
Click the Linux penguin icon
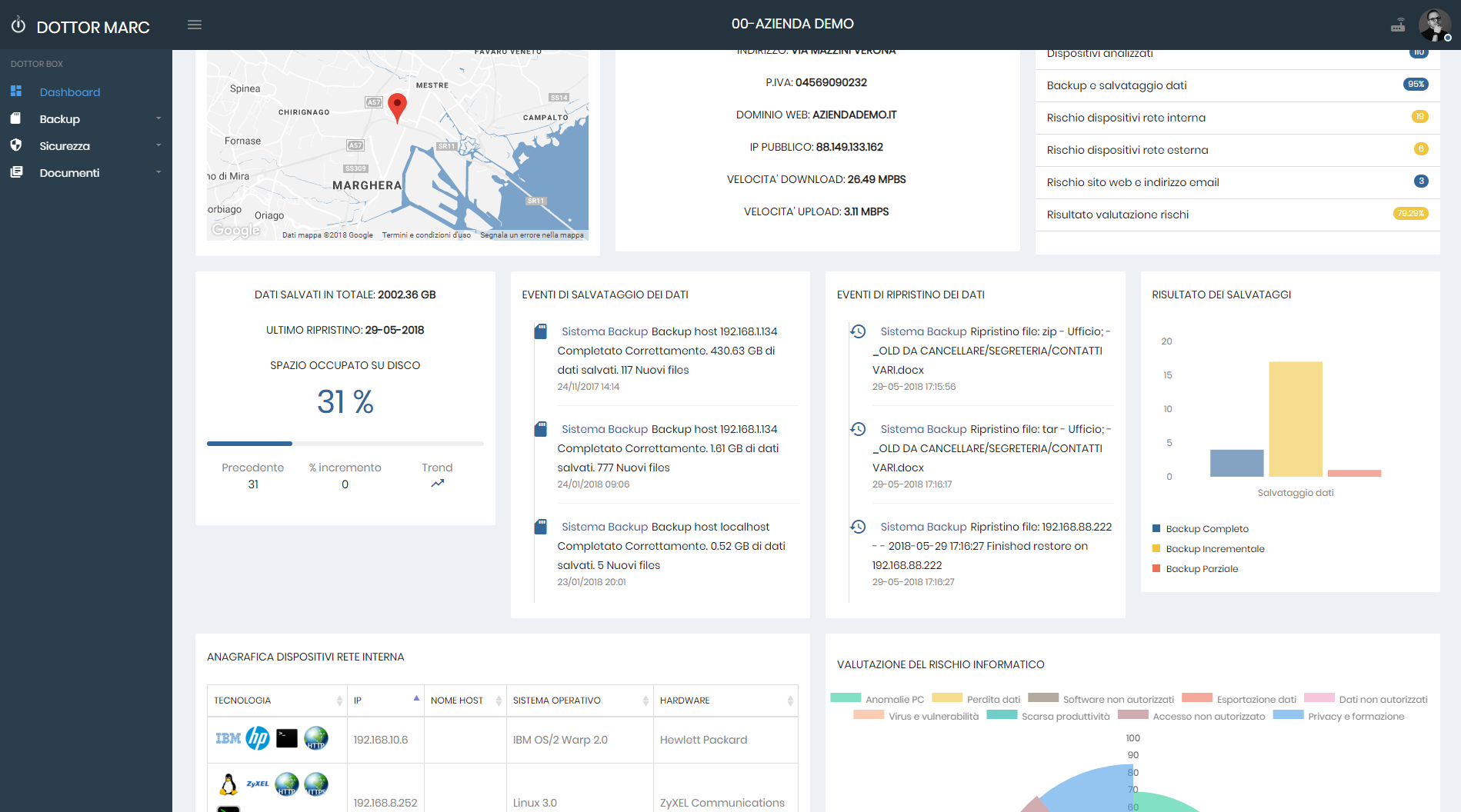(228, 784)
